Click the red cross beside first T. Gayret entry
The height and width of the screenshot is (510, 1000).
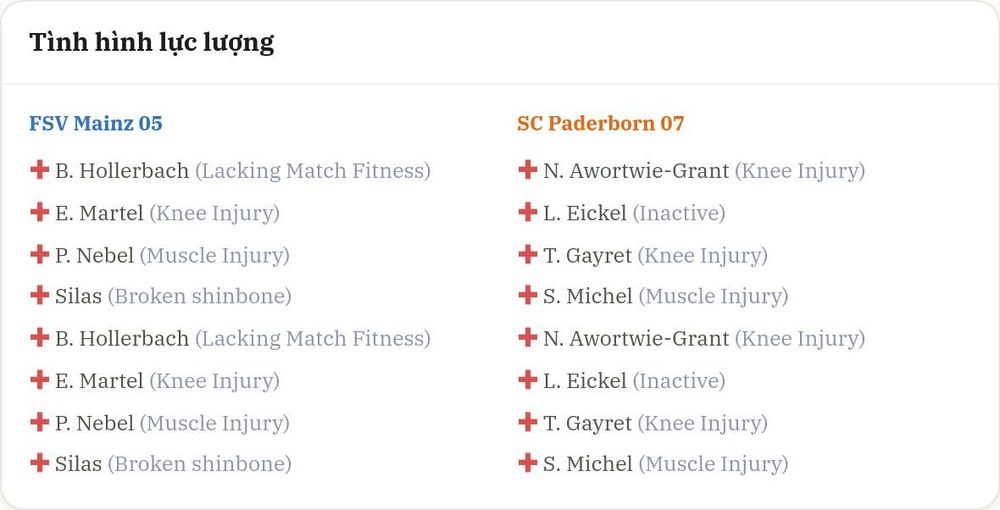click(527, 254)
